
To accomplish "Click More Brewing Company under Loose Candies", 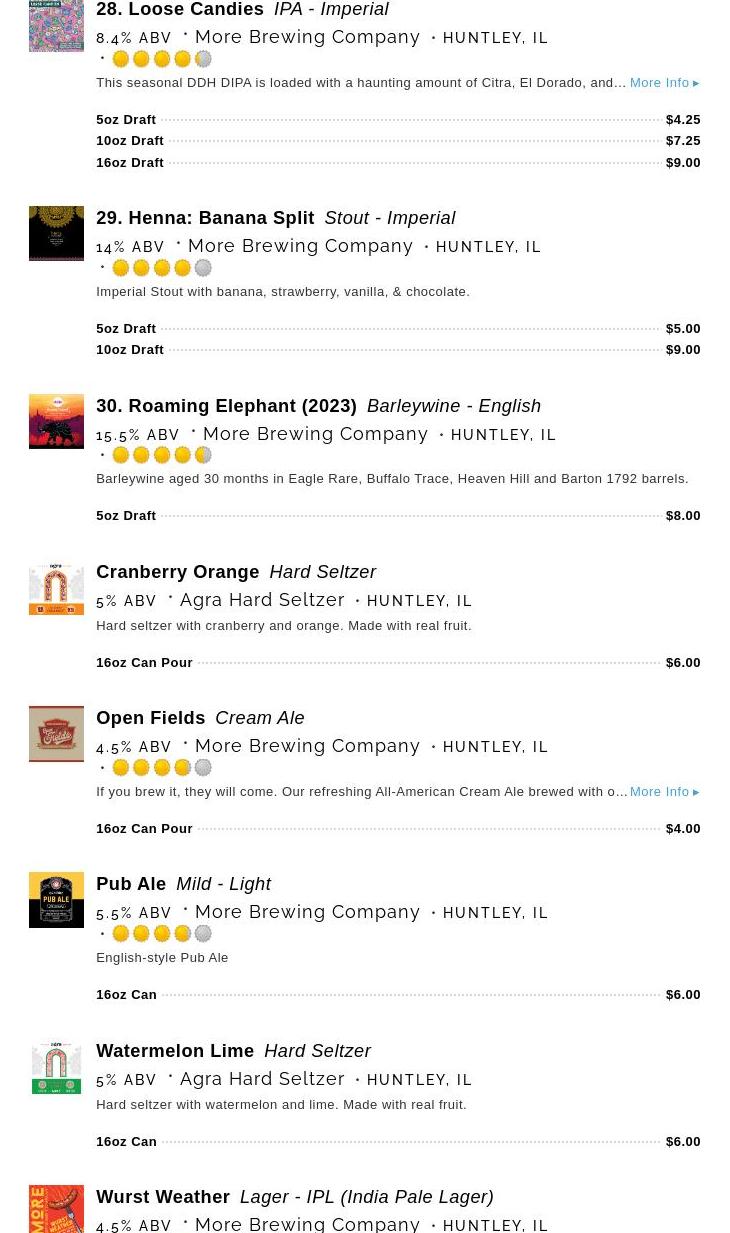I will pyautogui.click(x=307, y=37).
